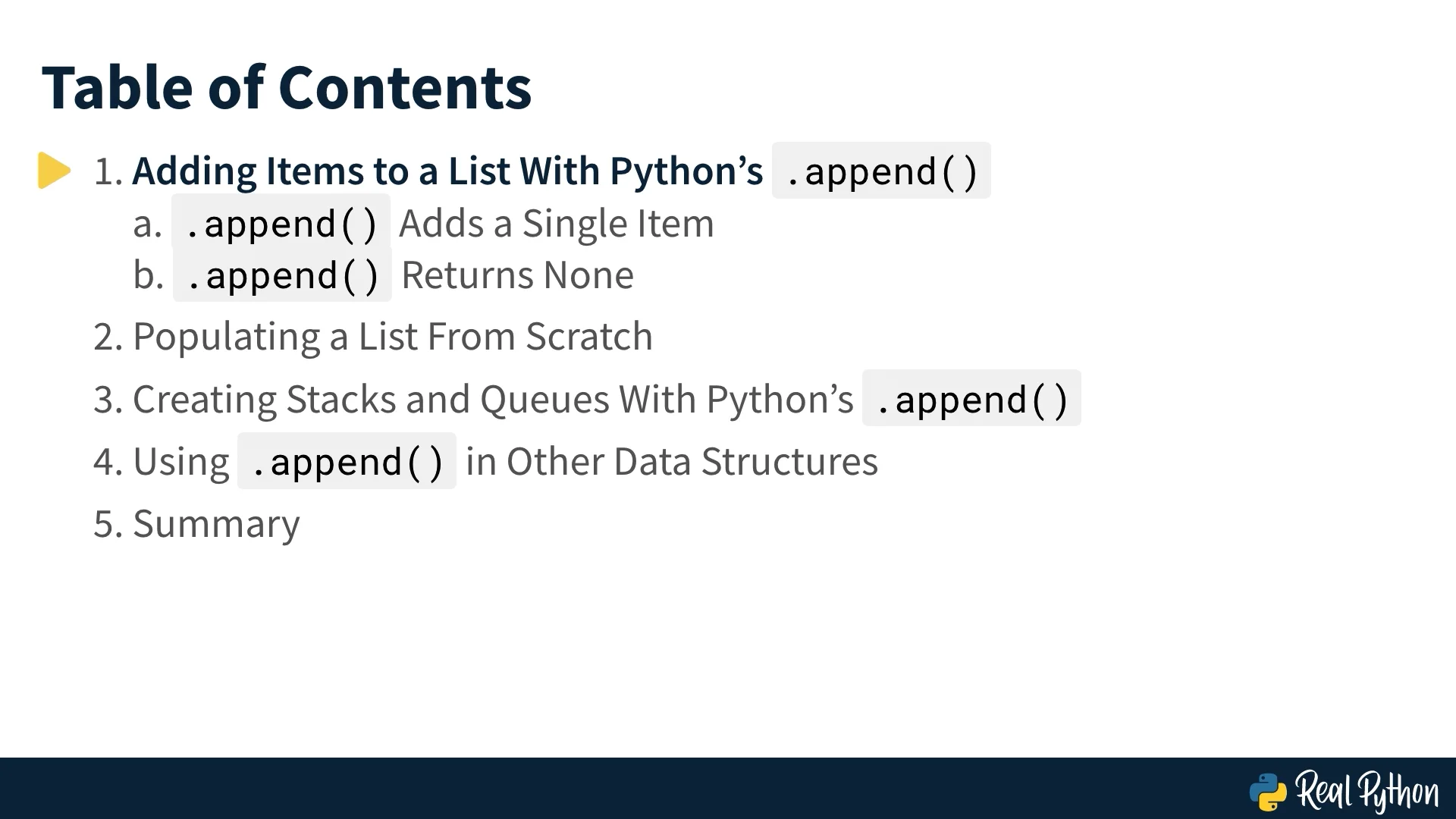The image size is (1456, 819).
Task: Select the 'Summary' item
Action: point(216,525)
